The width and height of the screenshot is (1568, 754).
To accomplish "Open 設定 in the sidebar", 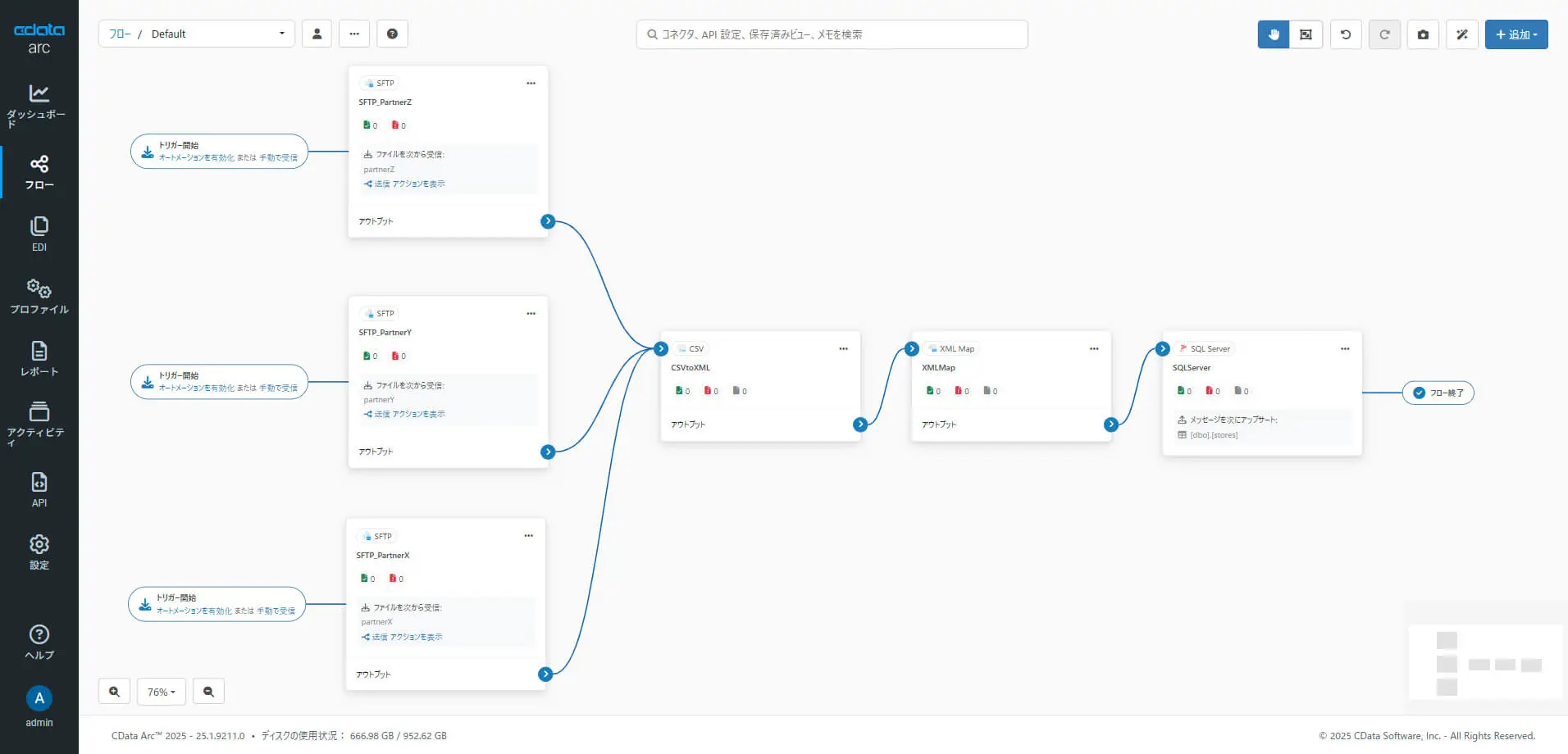I will pos(39,552).
